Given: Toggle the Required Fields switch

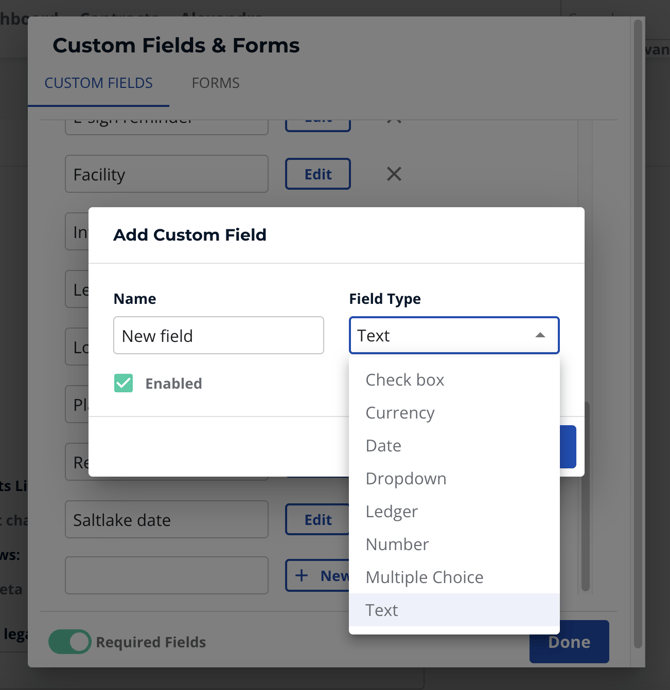Looking at the screenshot, I should click(70, 642).
